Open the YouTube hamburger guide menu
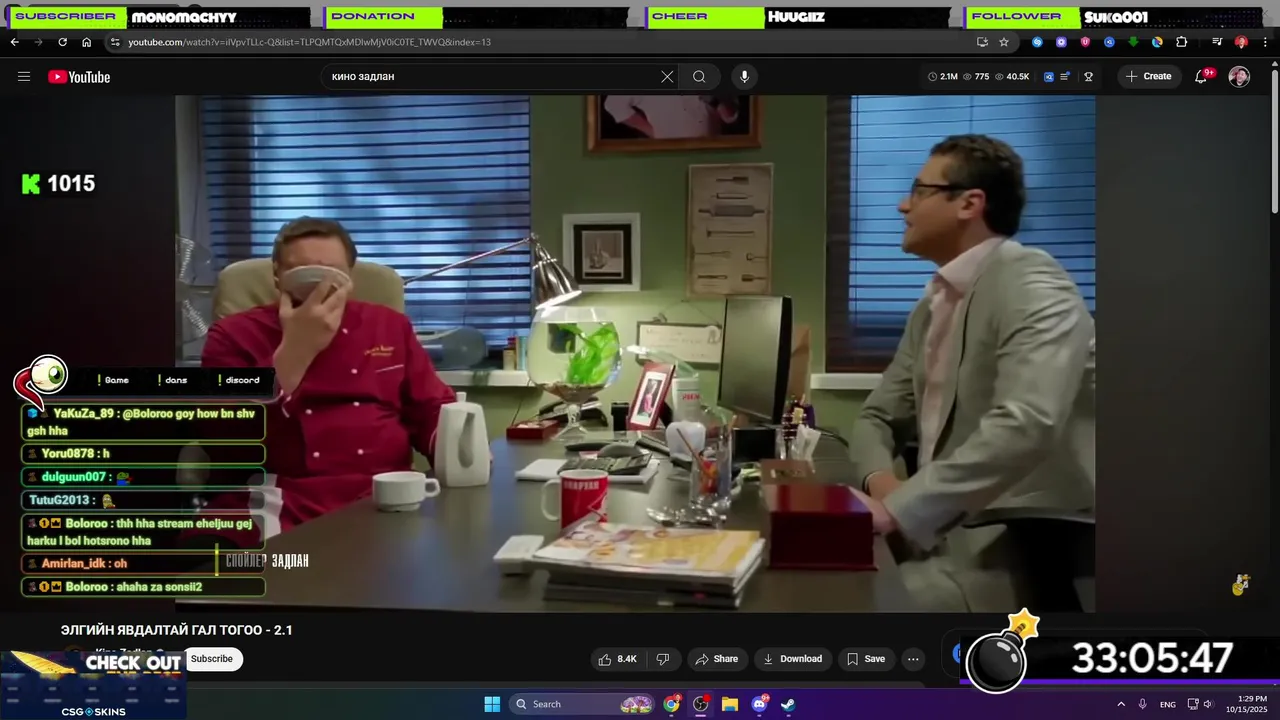The image size is (1280, 720). coord(24,77)
